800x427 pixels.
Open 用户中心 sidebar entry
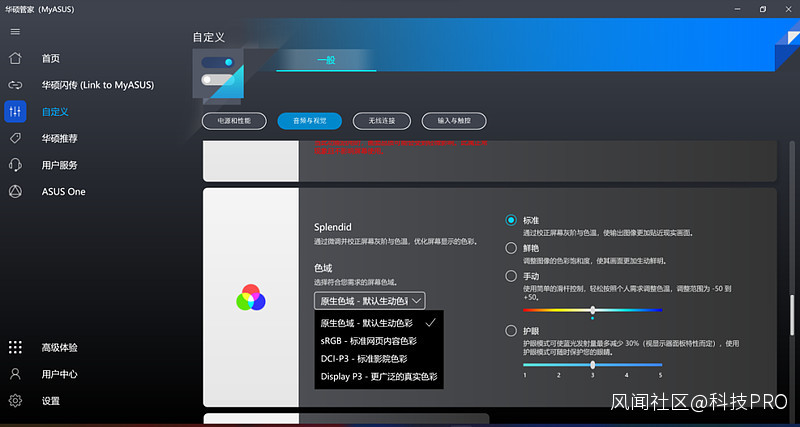coord(60,374)
